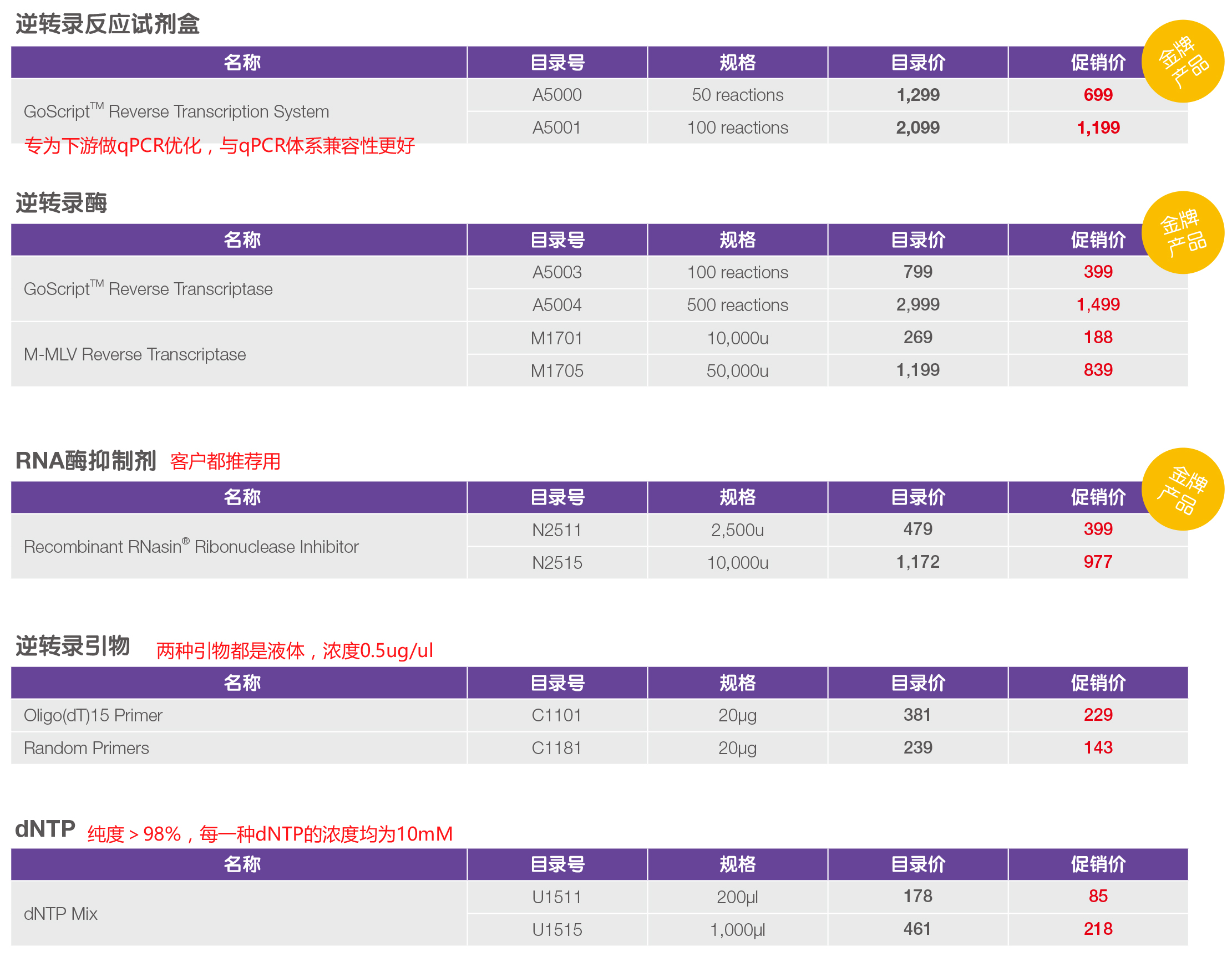
Task: Click list price 799 for A5003
Action: point(918,272)
